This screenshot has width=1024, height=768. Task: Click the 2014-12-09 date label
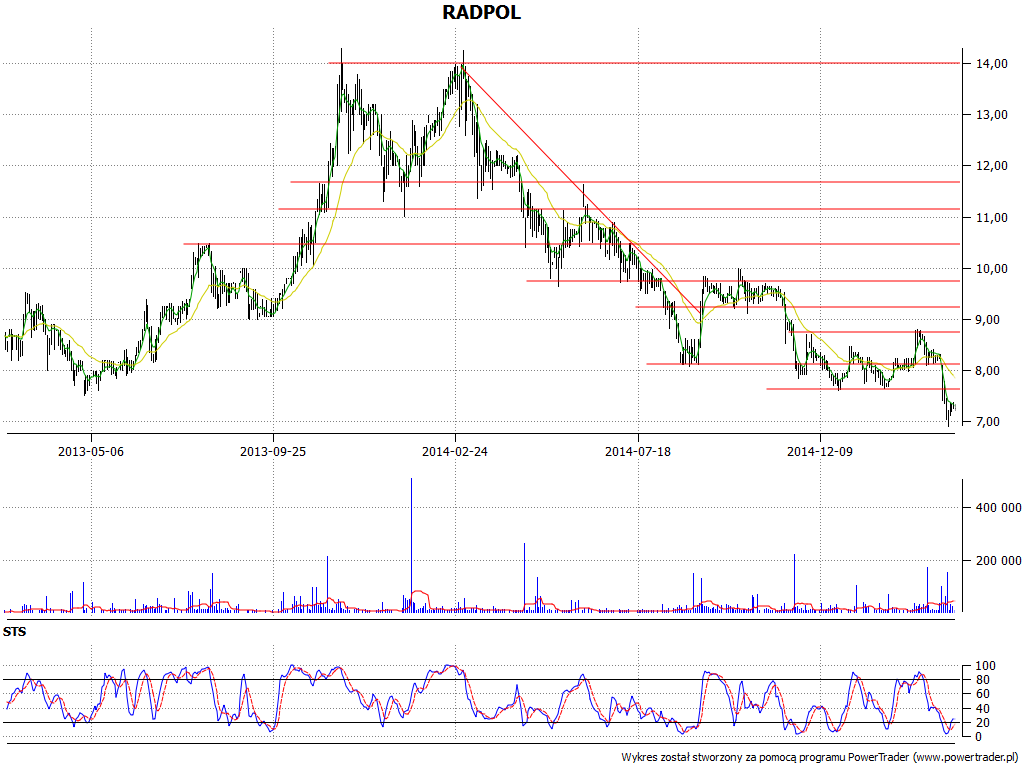tap(820, 451)
